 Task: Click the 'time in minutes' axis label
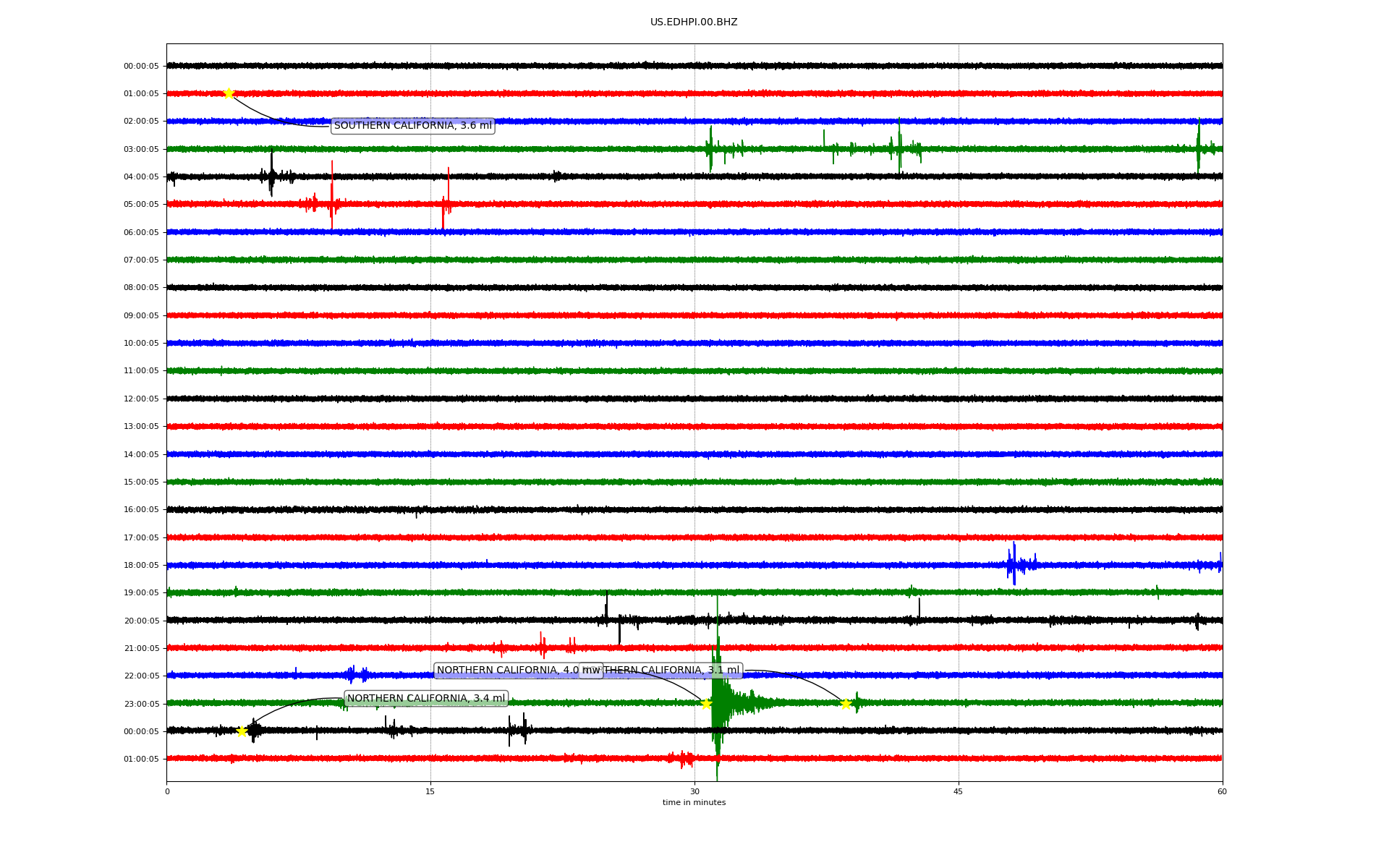694,803
